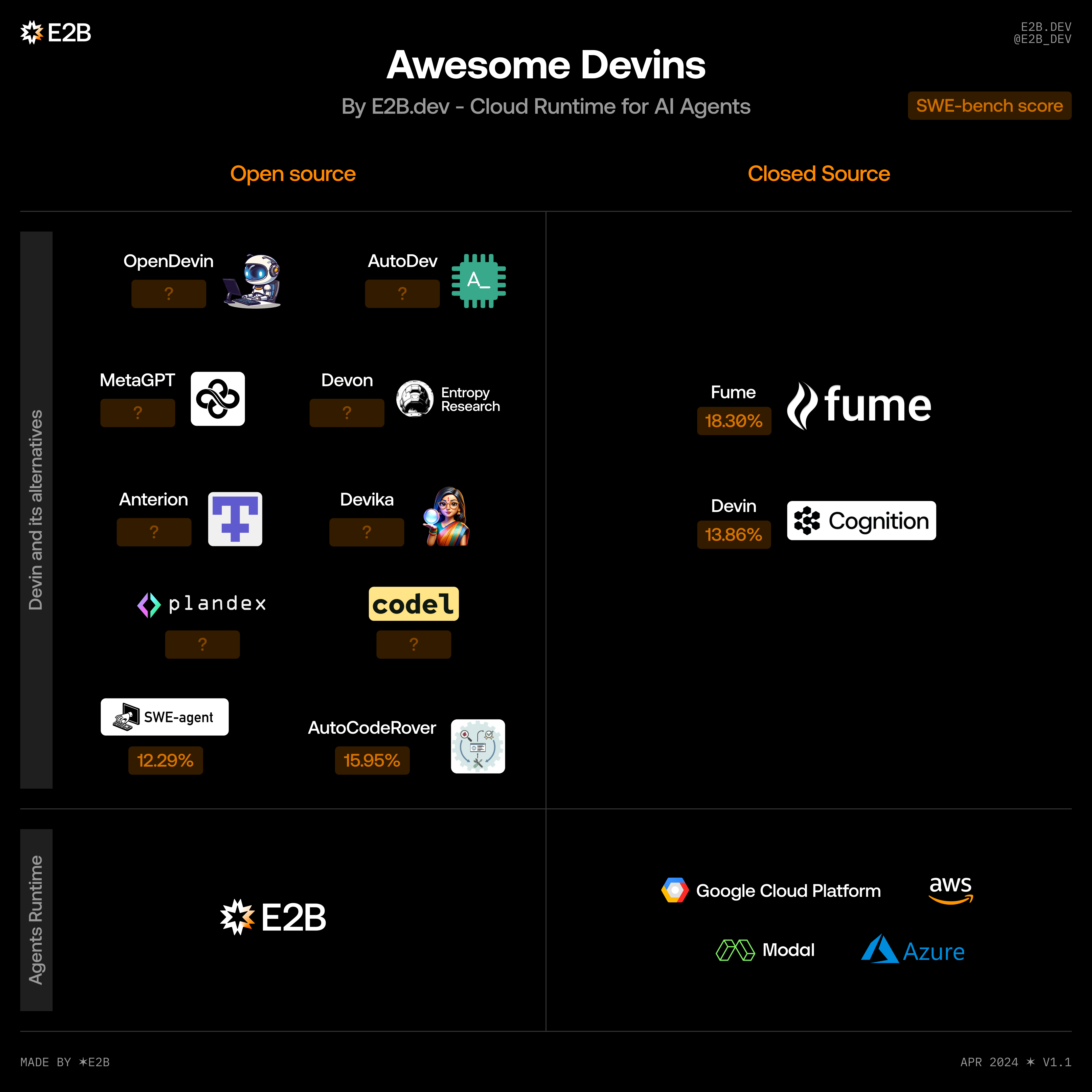Click the 12.29% SWE-agent score

pos(165,760)
